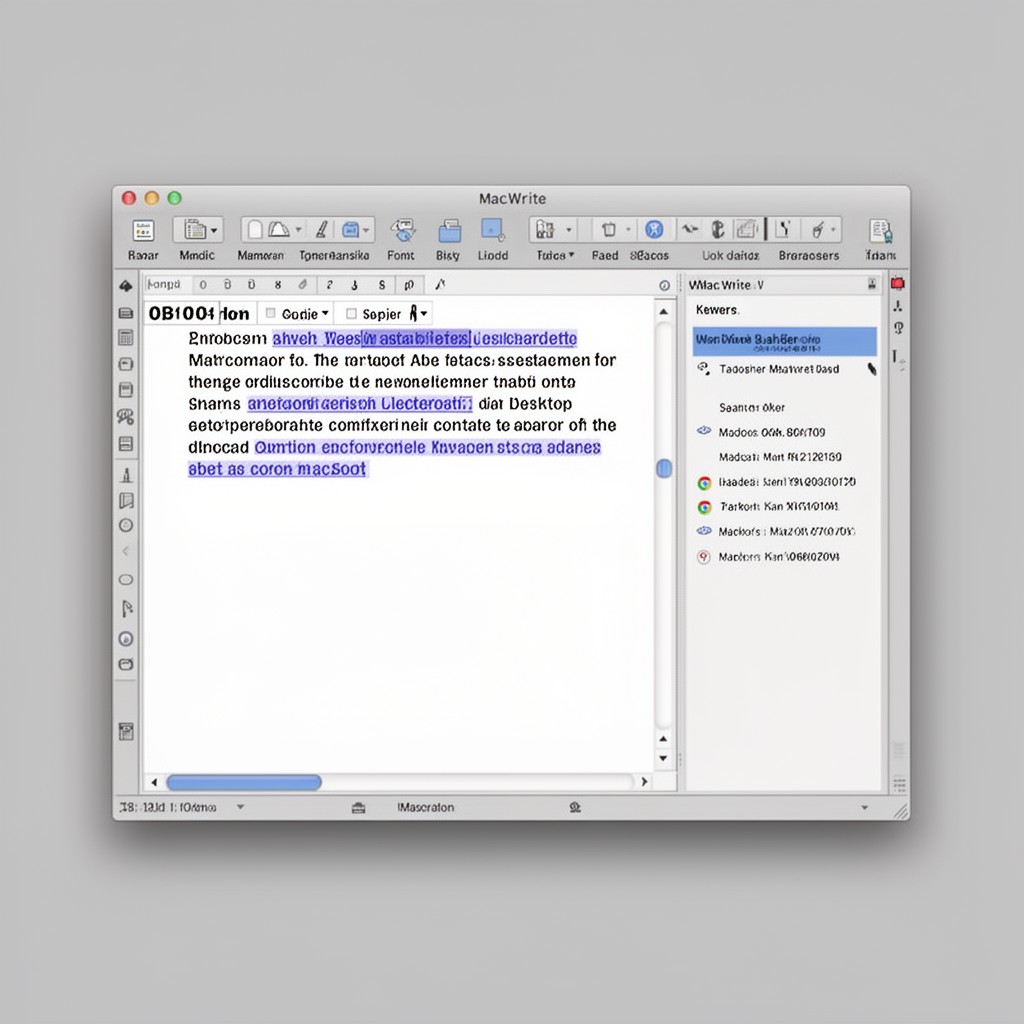Select the pencil icon above Tonerhansika
This screenshot has height=1024, width=1024.
pyautogui.click(x=322, y=229)
